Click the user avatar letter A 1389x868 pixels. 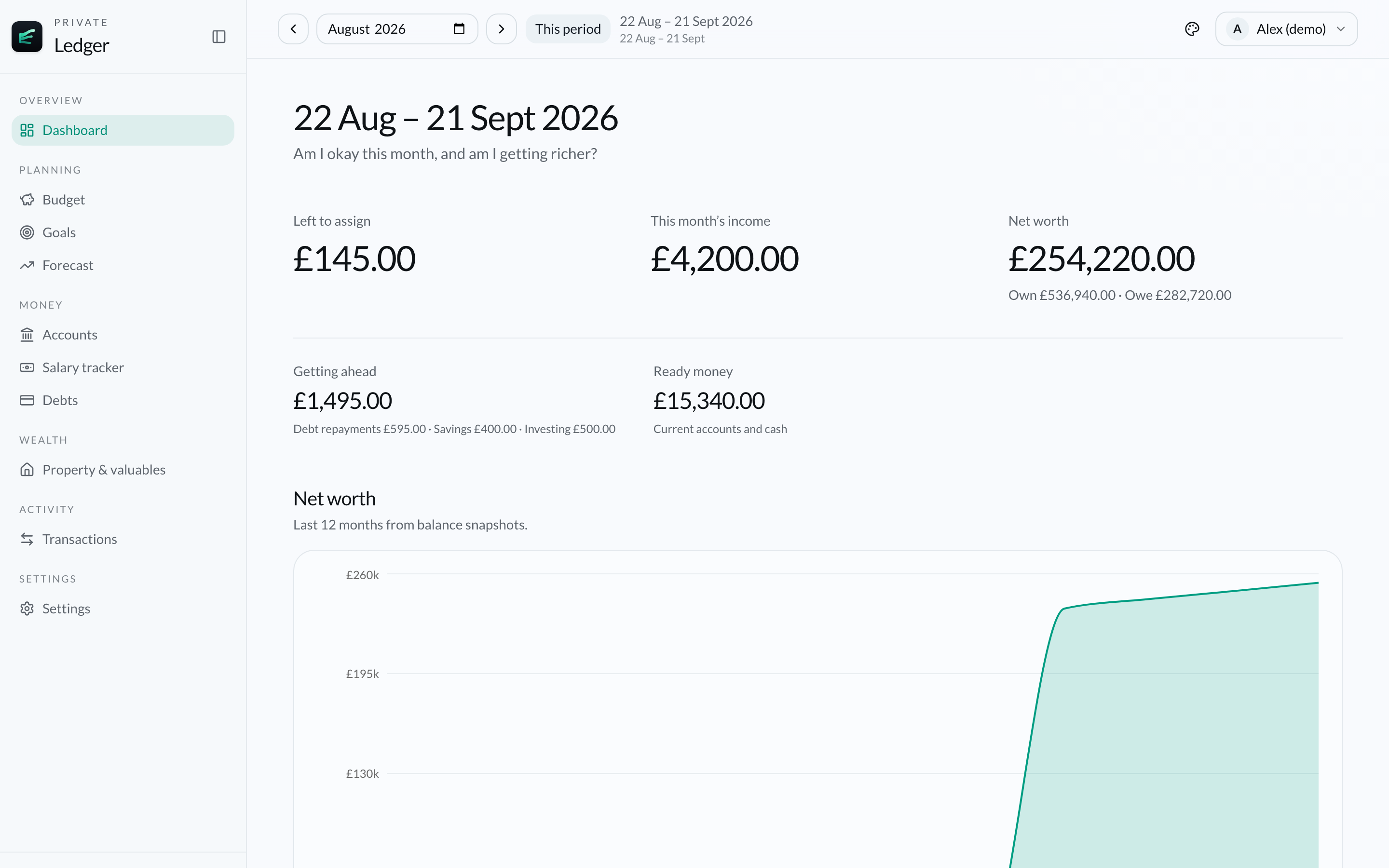[x=1237, y=29]
